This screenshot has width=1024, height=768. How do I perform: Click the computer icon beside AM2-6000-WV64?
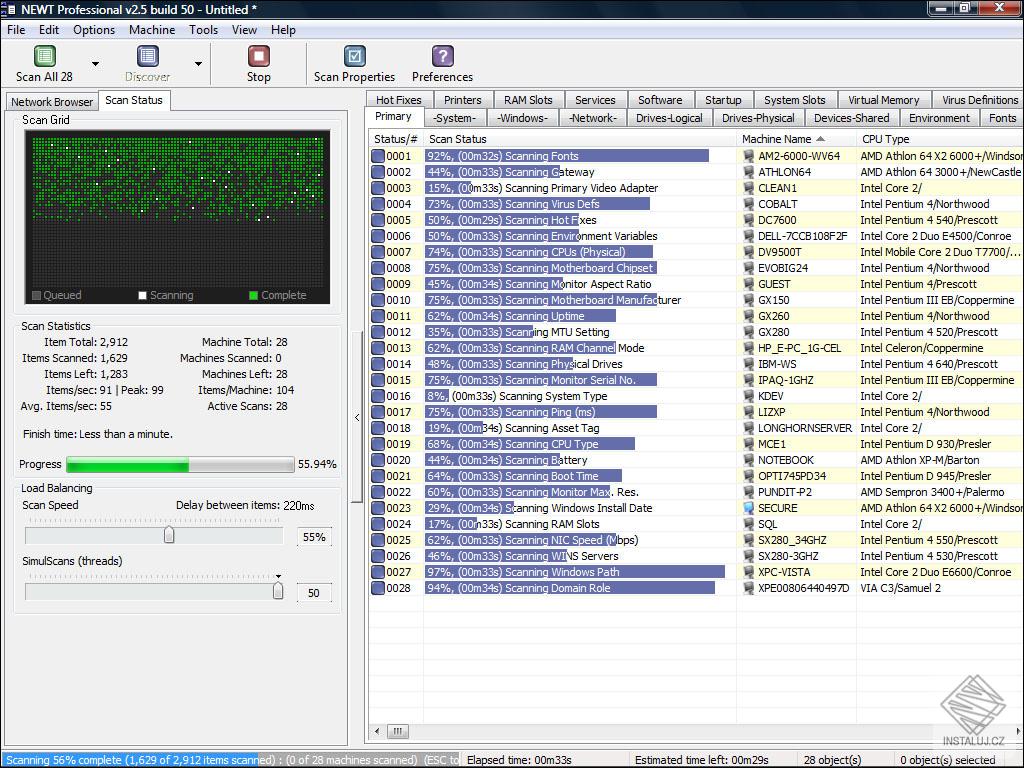[748, 156]
